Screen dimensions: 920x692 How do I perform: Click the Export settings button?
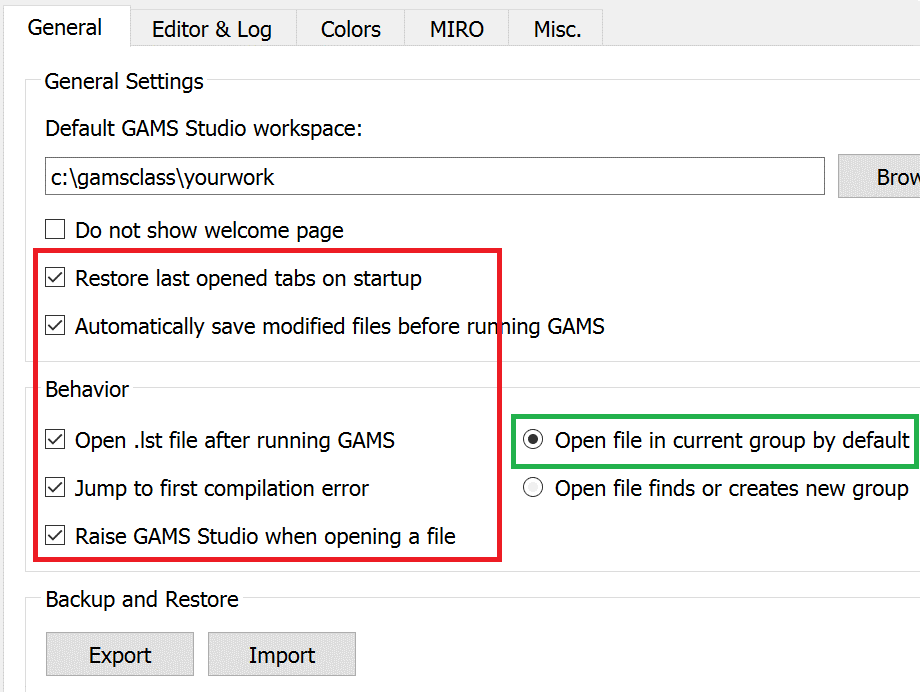(x=120, y=655)
